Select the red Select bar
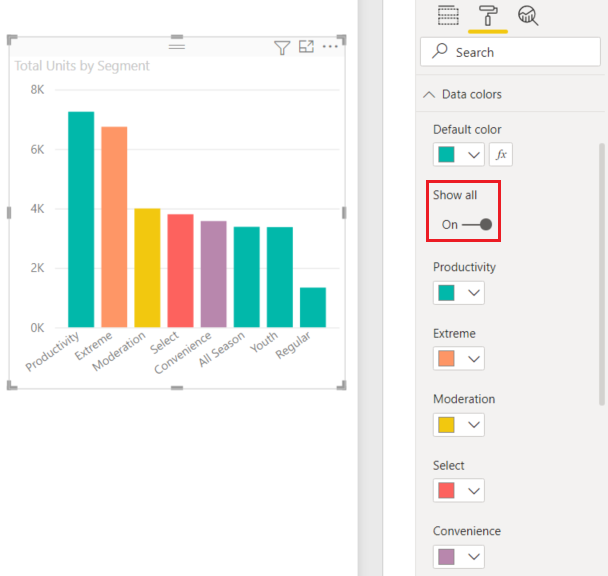The image size is (608, 576). click(180, 271)
